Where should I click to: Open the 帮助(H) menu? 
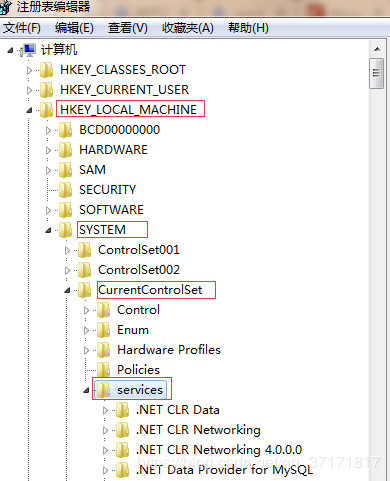(x=248, y=28)
